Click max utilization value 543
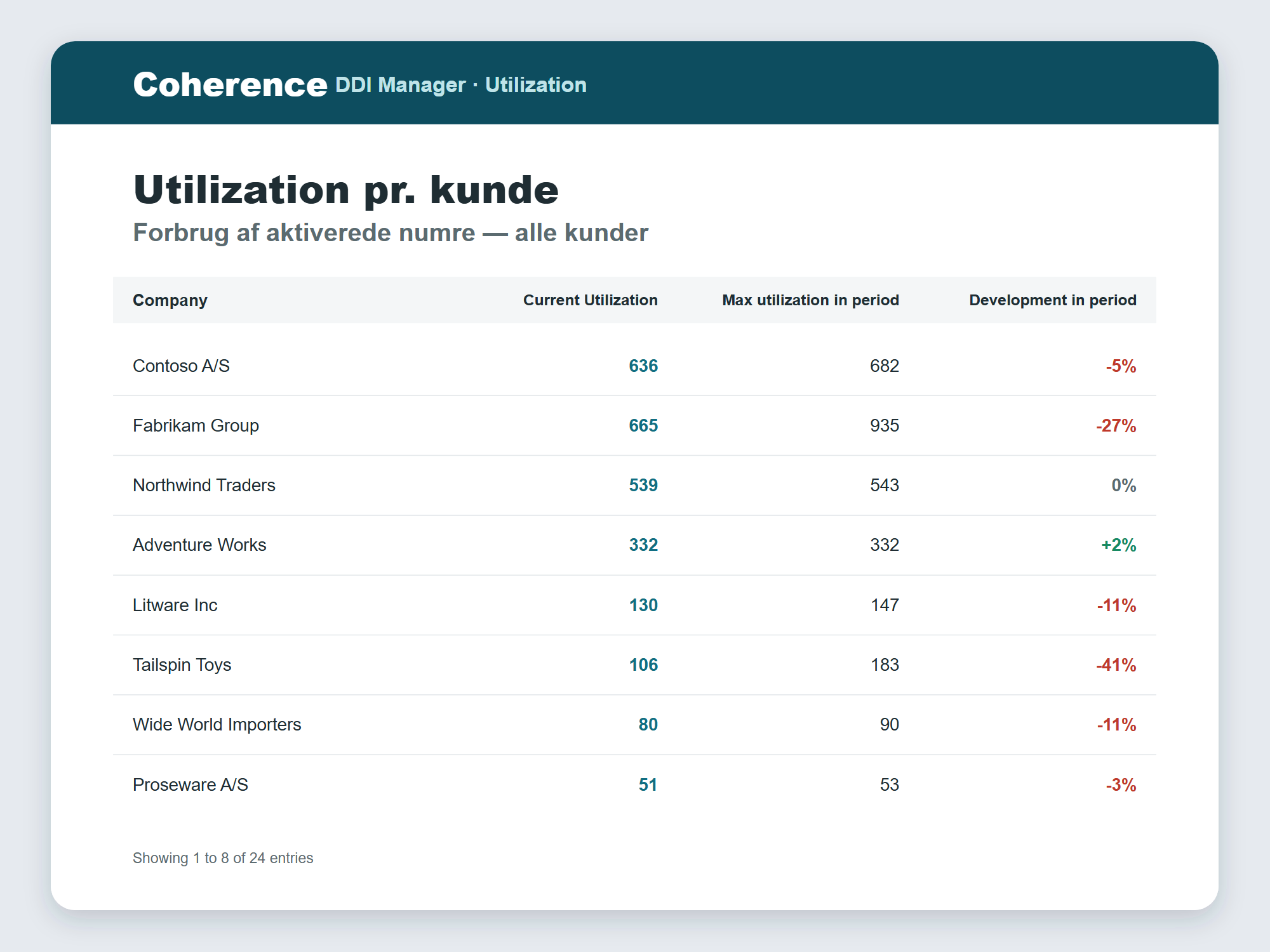Viewport: 1270px width, 952px height. point(885,486)
